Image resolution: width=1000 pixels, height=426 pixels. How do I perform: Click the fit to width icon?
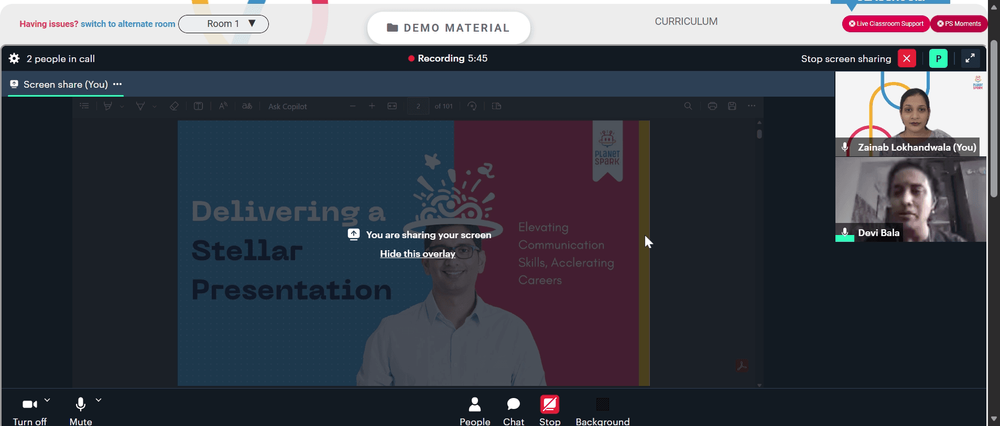[x=392, y=106]
